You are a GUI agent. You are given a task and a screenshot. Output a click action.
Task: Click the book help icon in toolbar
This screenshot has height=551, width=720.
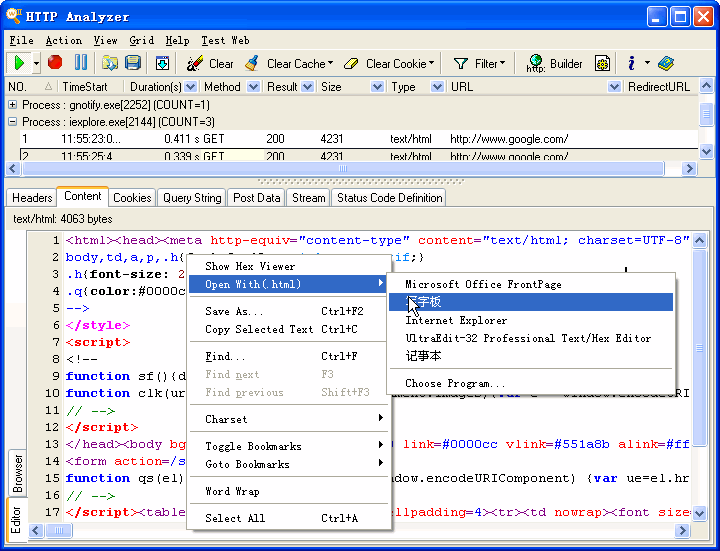pos(666,63)
